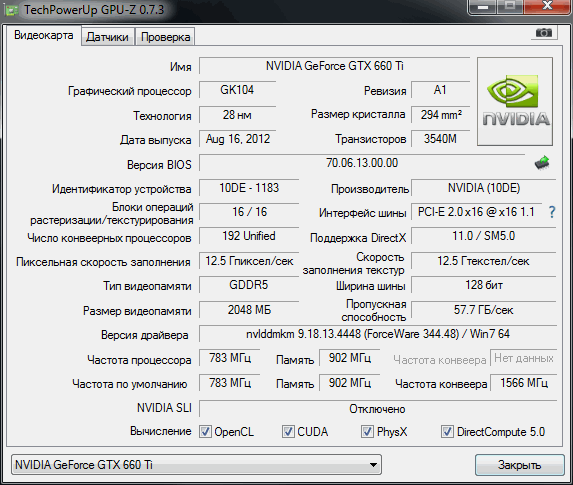The width and height of the screenshot is (573, 485).
Task: Click the 12.5 Гтекстел/сек texture fillrate field
Action: [484, 261]
